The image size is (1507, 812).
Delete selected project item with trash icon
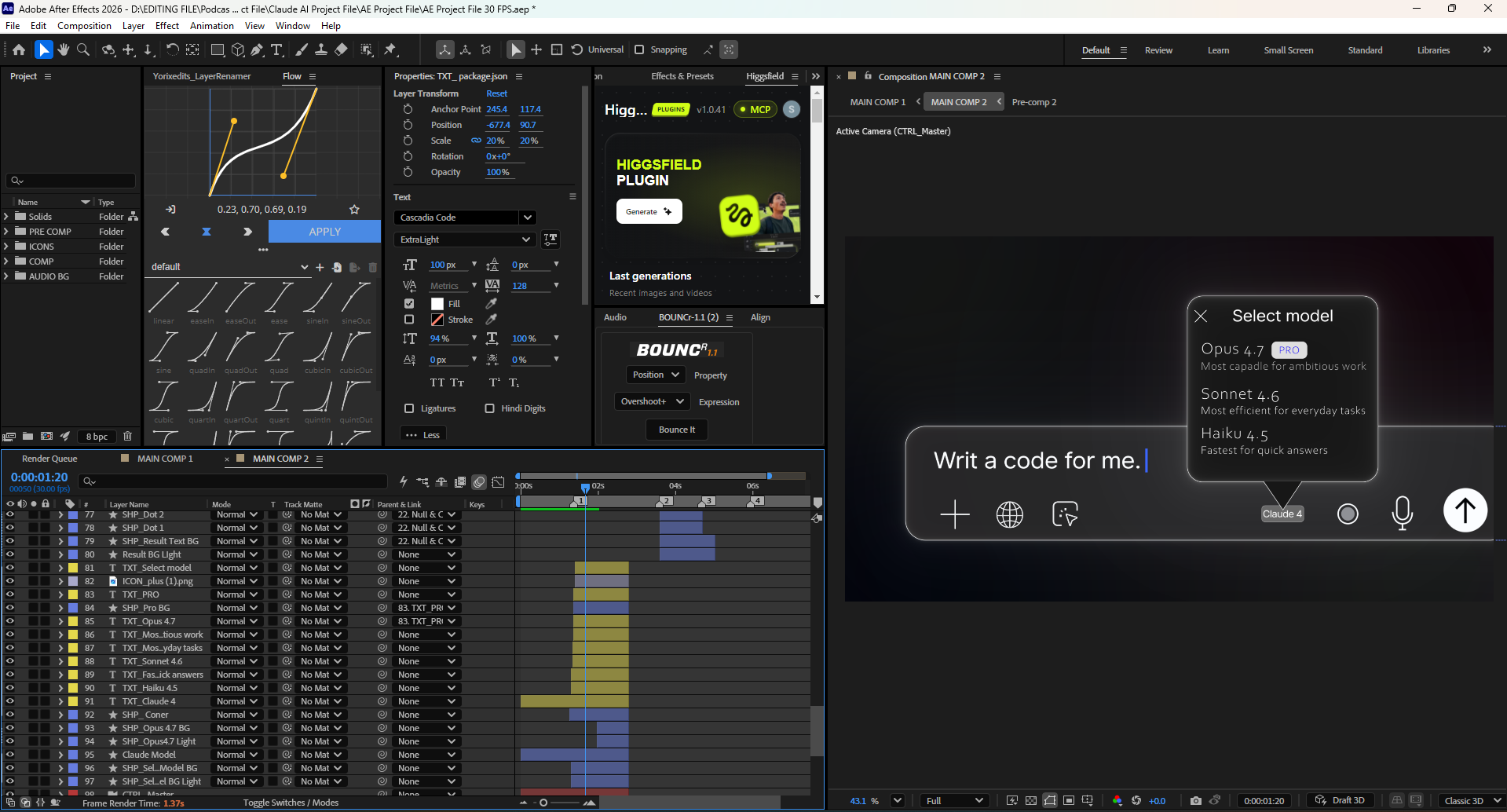pos(128,436)
